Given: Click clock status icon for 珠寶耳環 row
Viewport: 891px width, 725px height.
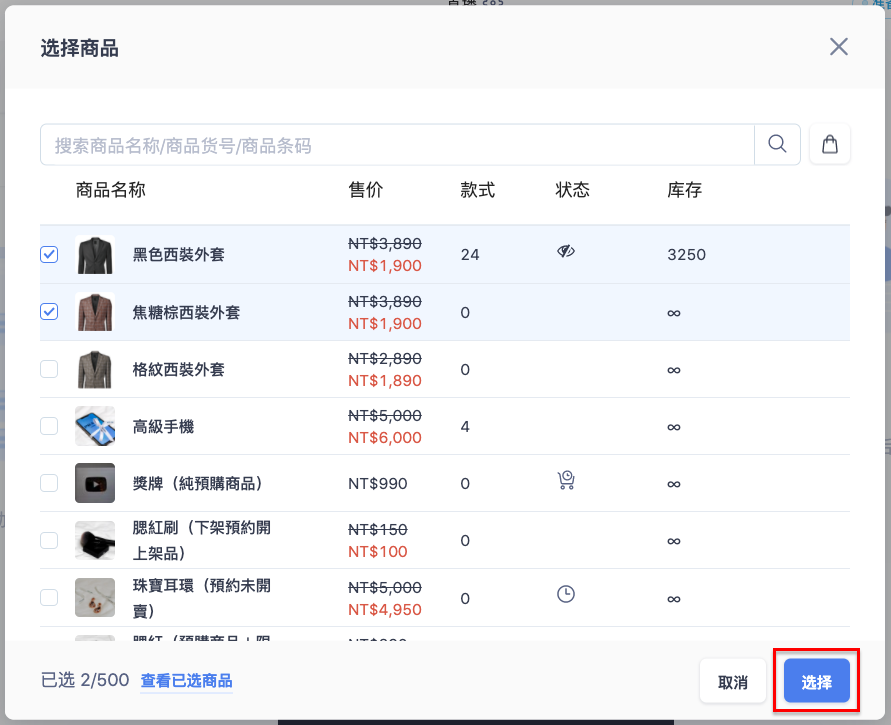Looking at the screenshot, I should (x=565, y=594).
